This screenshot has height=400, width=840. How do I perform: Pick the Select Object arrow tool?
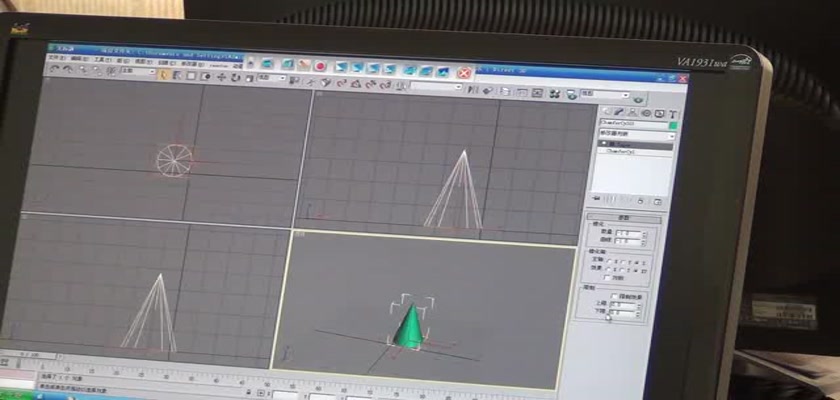(x=164, y=75)
